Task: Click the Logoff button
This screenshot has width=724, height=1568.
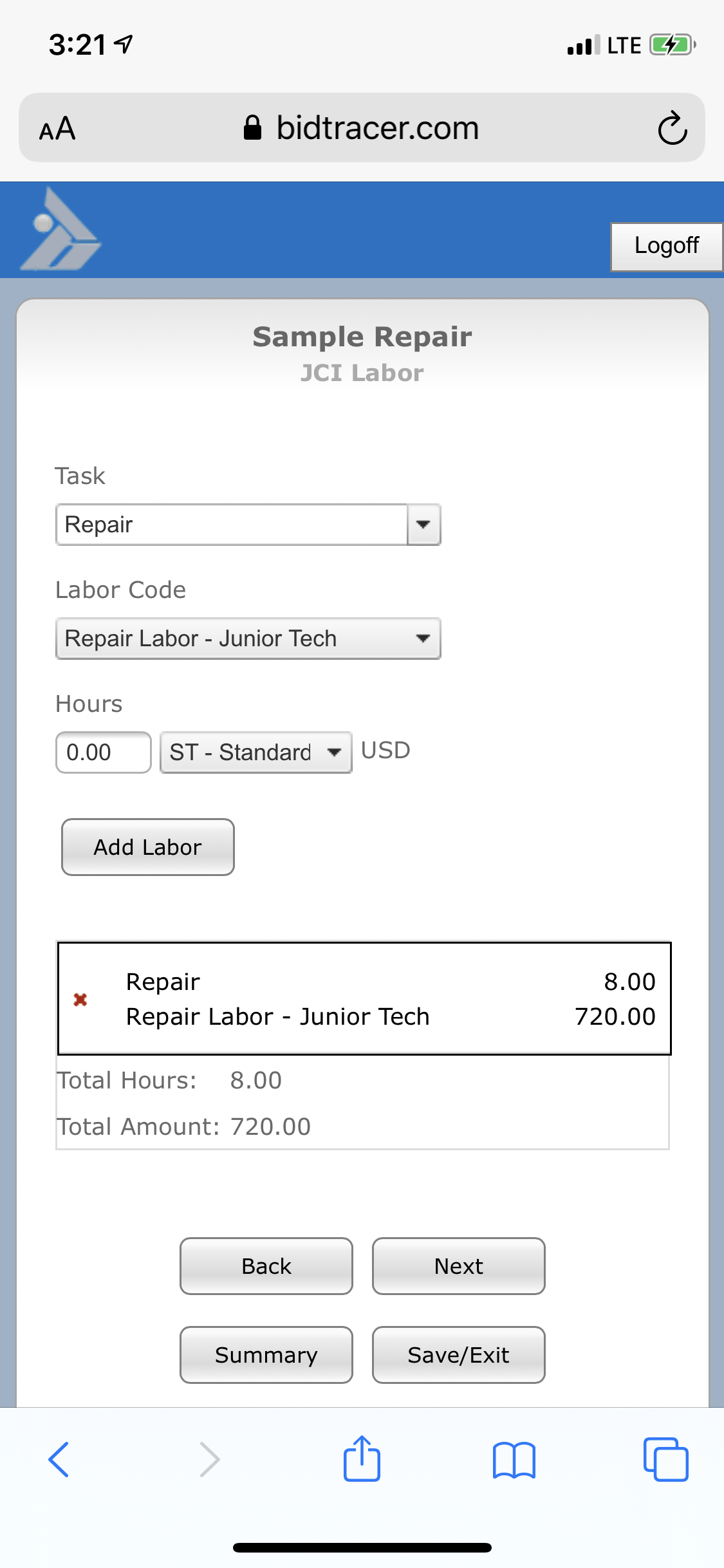Action: 666,247
